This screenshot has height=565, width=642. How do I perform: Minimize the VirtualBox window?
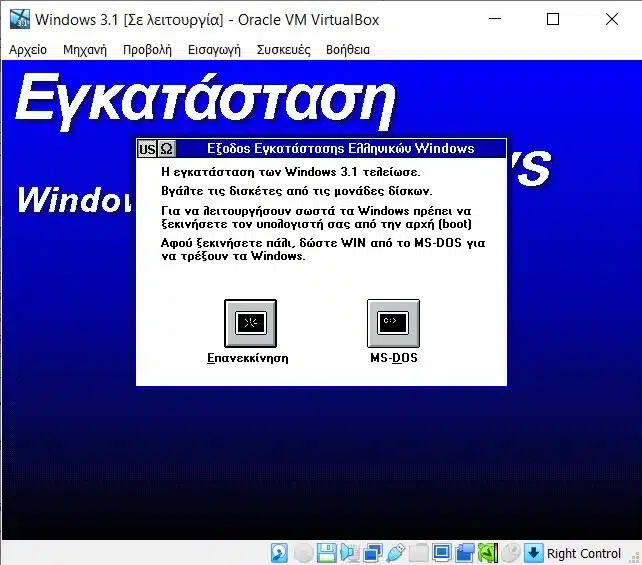495,19
